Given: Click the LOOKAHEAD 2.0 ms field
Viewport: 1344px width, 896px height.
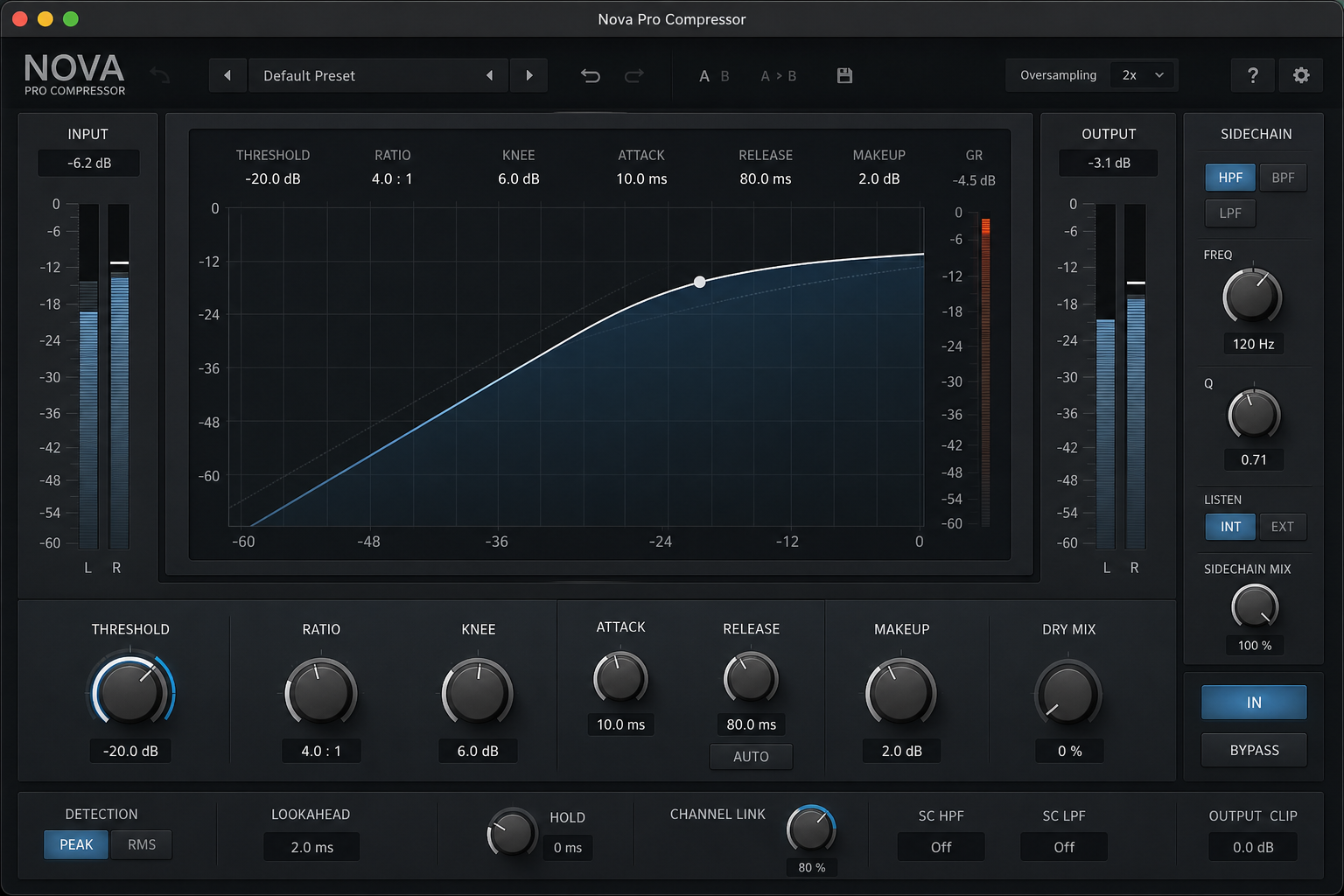Looking at the screenshot, I should tap(311, 847).
